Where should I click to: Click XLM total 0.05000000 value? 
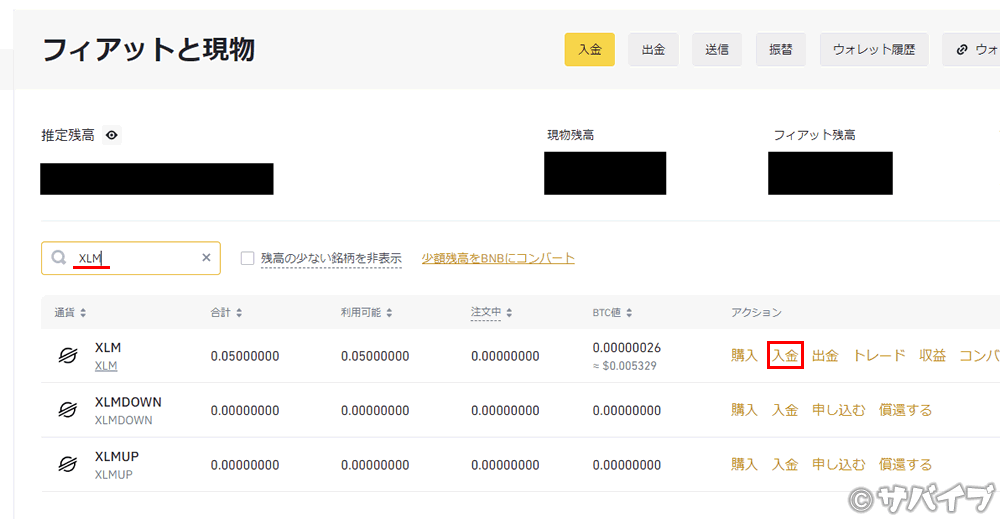coord(245,356)
